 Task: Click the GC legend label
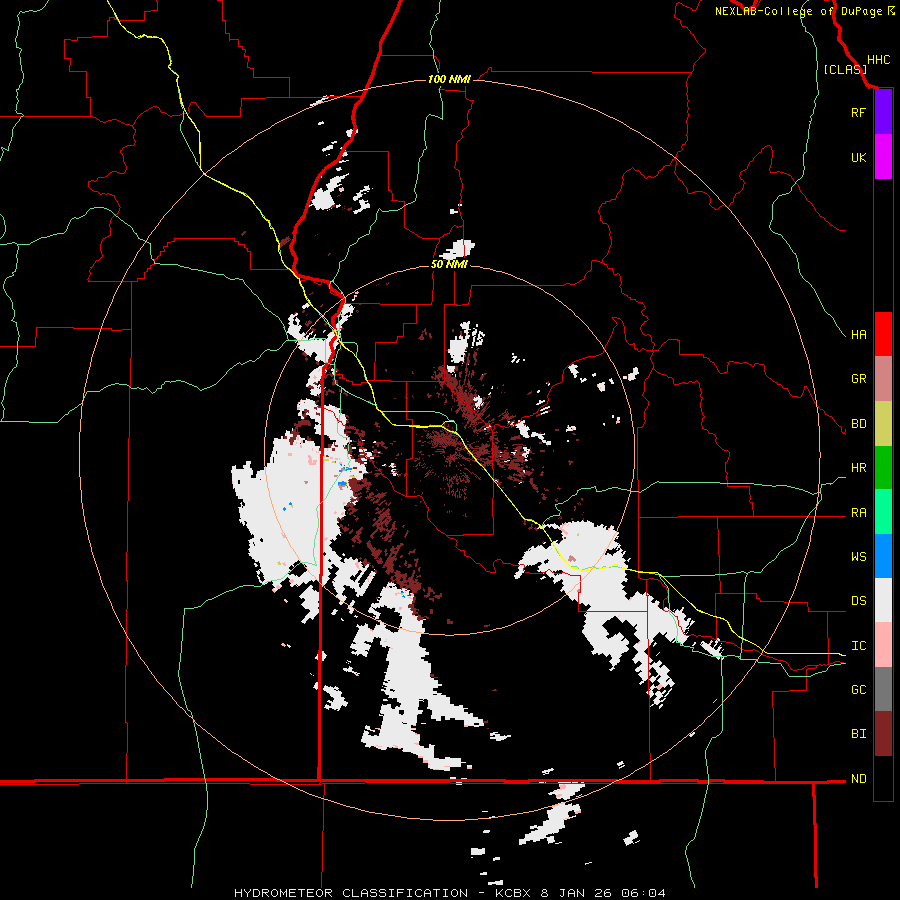point(858,690)
